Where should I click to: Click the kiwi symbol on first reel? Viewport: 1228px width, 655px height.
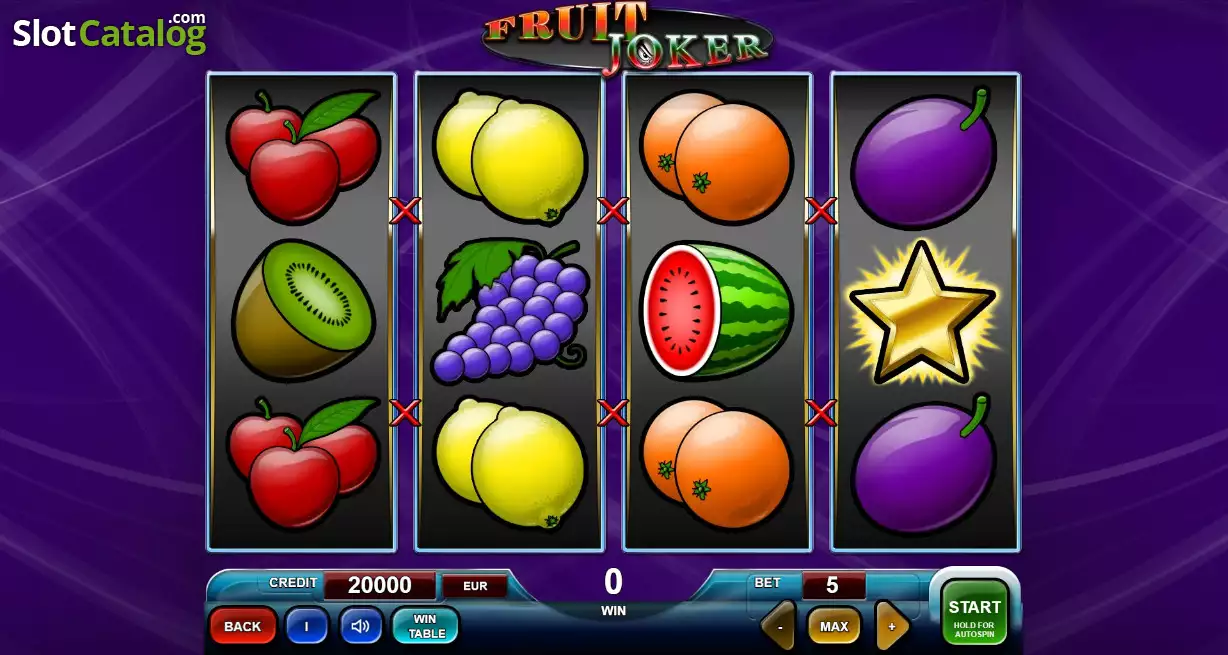pyautogui.click(x=303, y=311)
